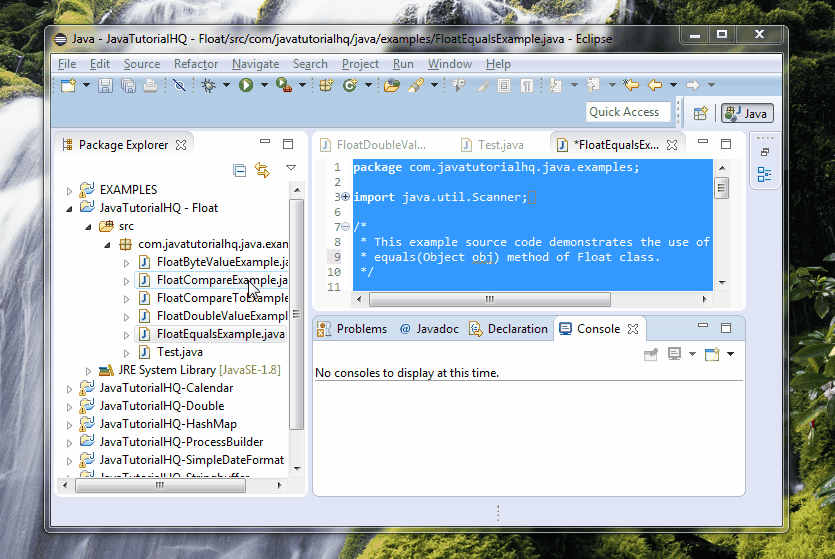
Task: Toggle Link with Editor in Package Explorer
Action: point(262,170)
